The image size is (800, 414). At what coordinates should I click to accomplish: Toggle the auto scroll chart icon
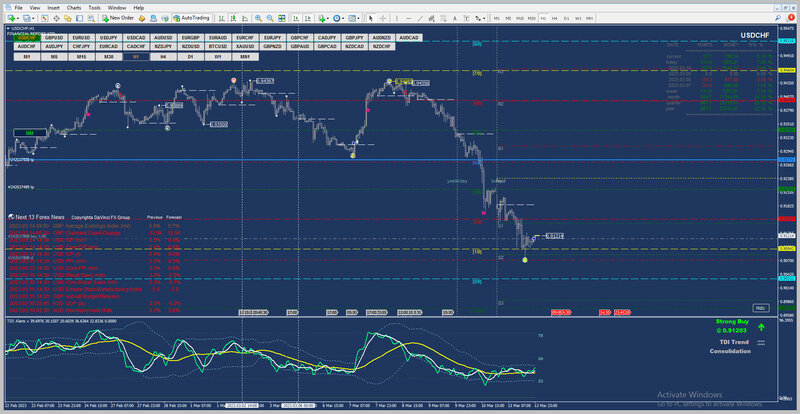coord(296,18)
